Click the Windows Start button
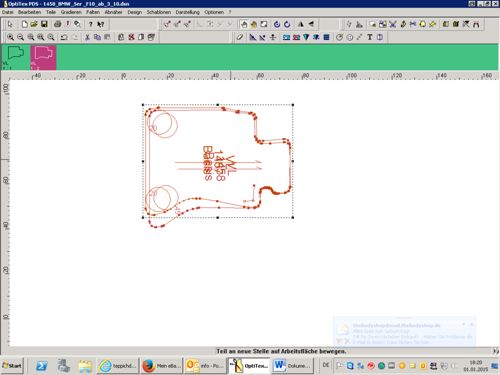The height and width of the screenshot is (375, 500). click(12, 366)
